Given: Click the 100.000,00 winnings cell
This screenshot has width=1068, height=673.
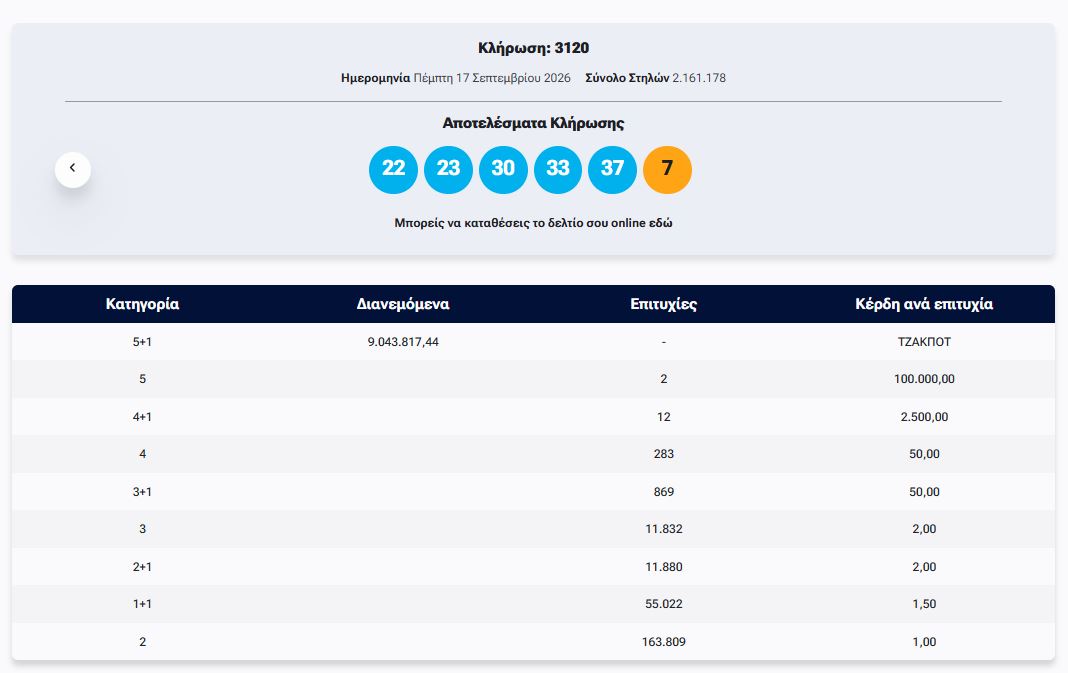Looking at the screenshot, I should pyautogui.click(x=924, y=379).
